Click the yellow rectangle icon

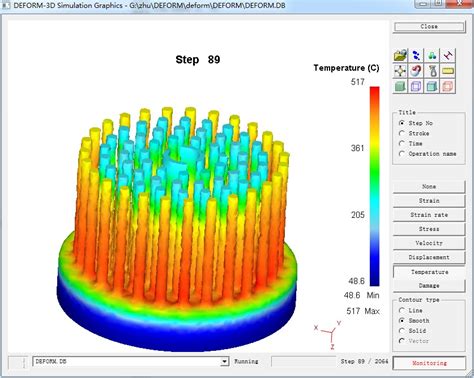[x=447, y=71]
